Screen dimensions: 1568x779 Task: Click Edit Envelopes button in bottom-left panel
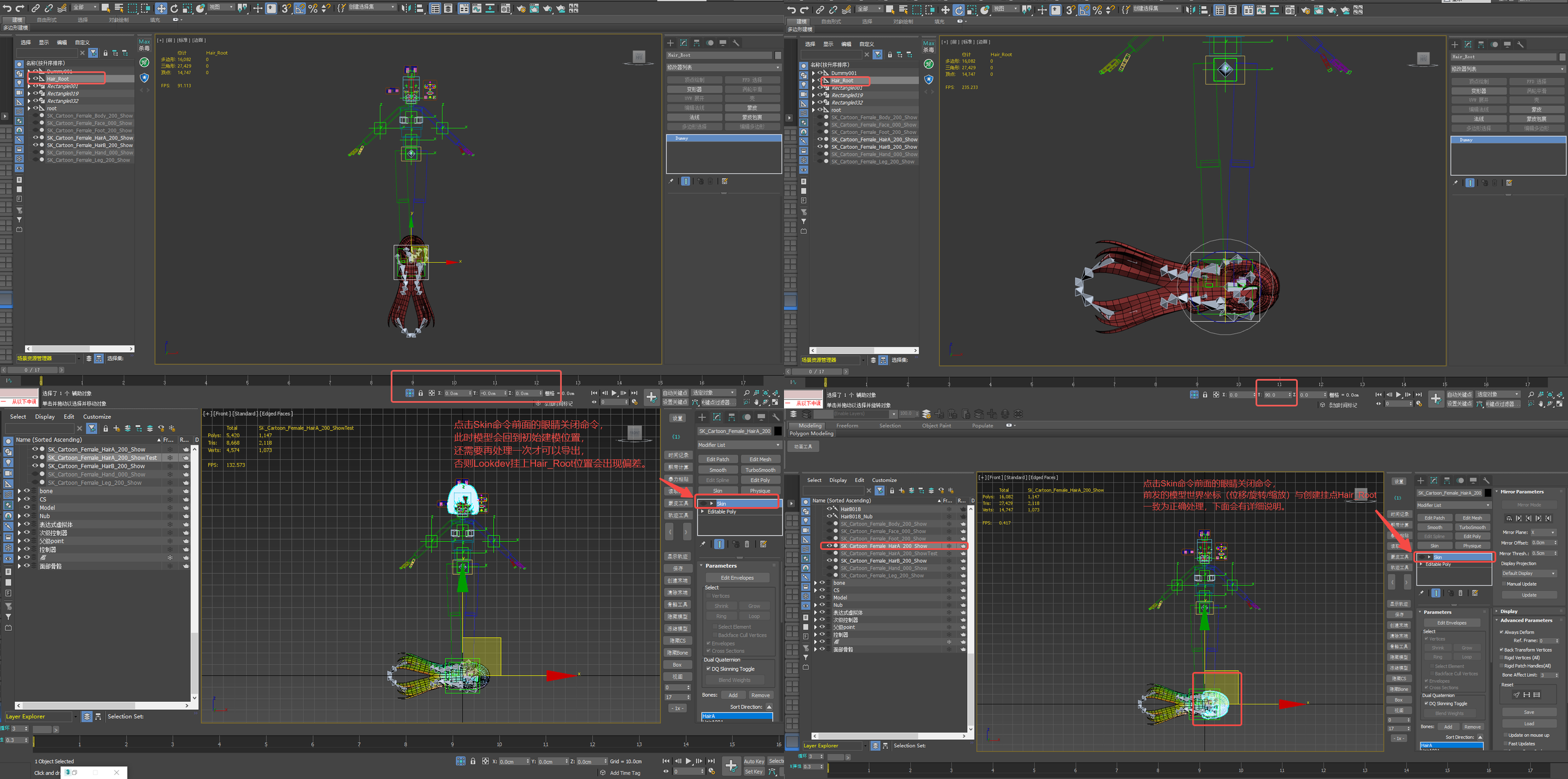pos(737,578)
